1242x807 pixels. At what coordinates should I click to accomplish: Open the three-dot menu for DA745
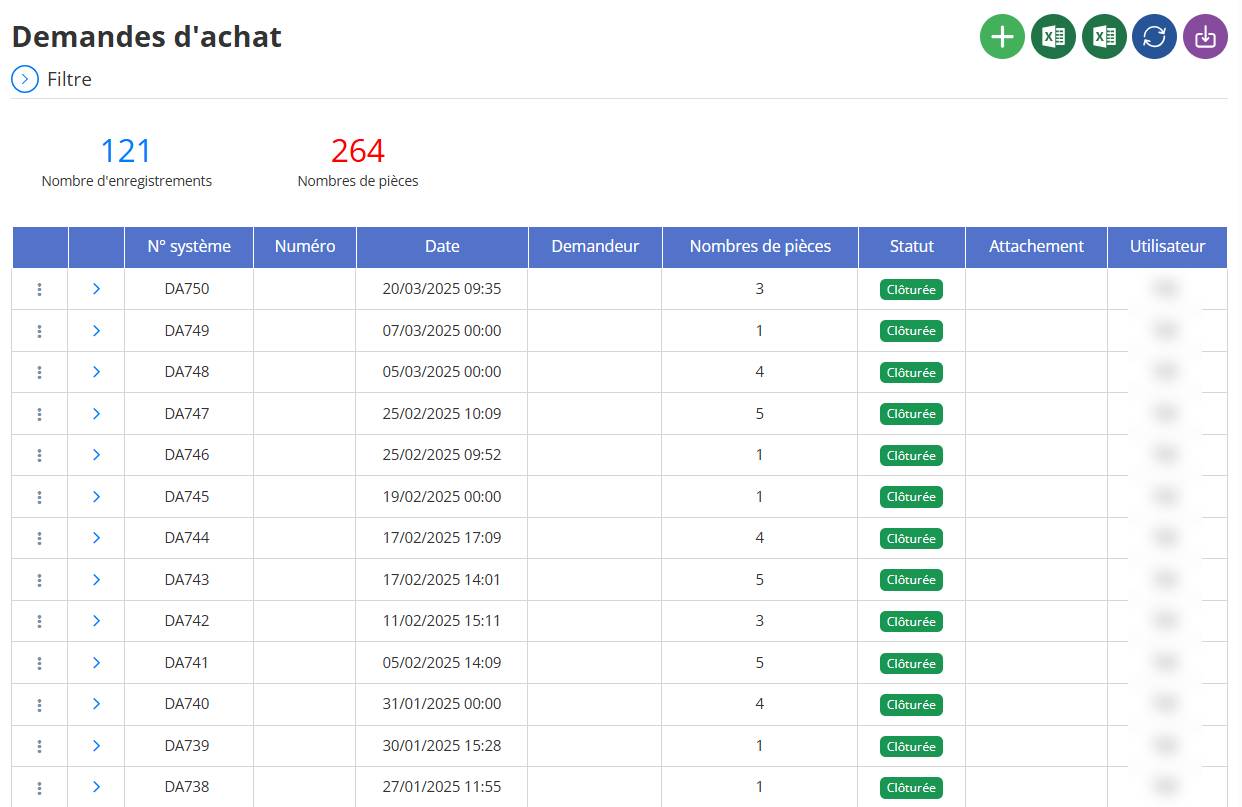click(39, 497)
